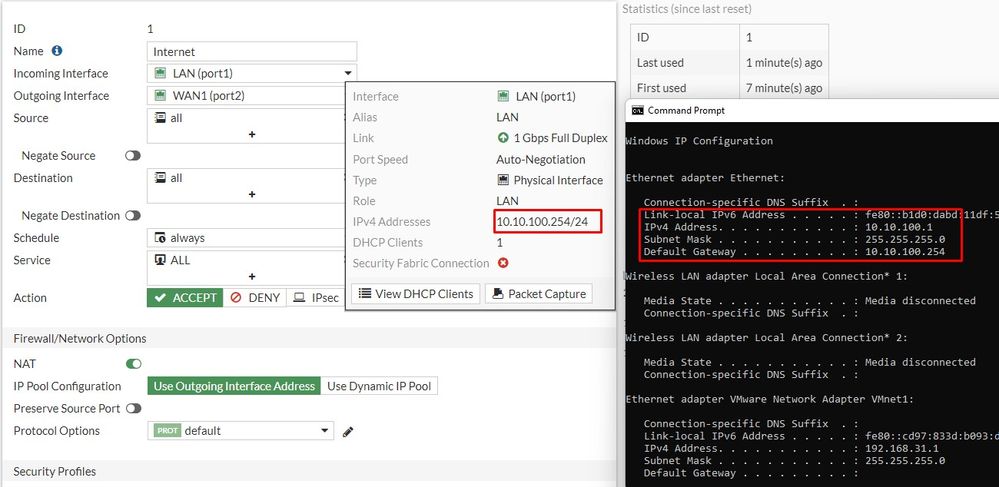
Task: Click the port icon in Outgoing Interface field
Action: click(161, 96)
